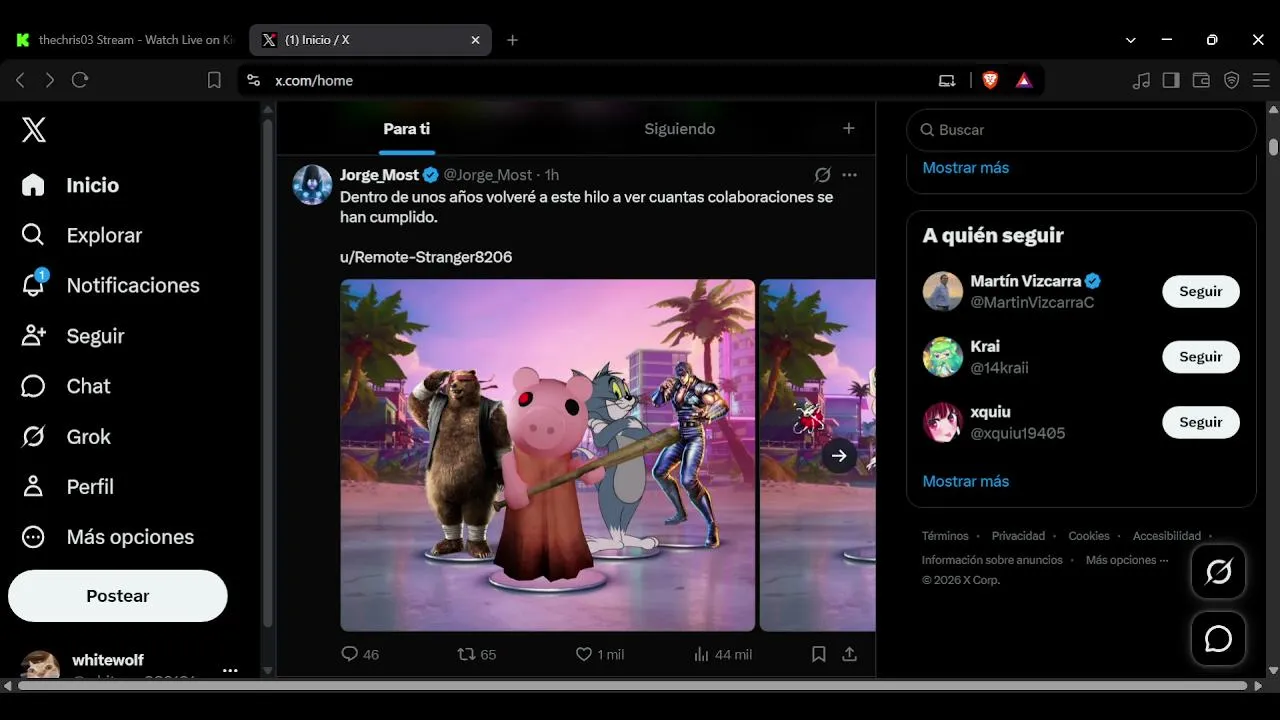Expand Más opciones in the left sidebar

click(108, 537)
